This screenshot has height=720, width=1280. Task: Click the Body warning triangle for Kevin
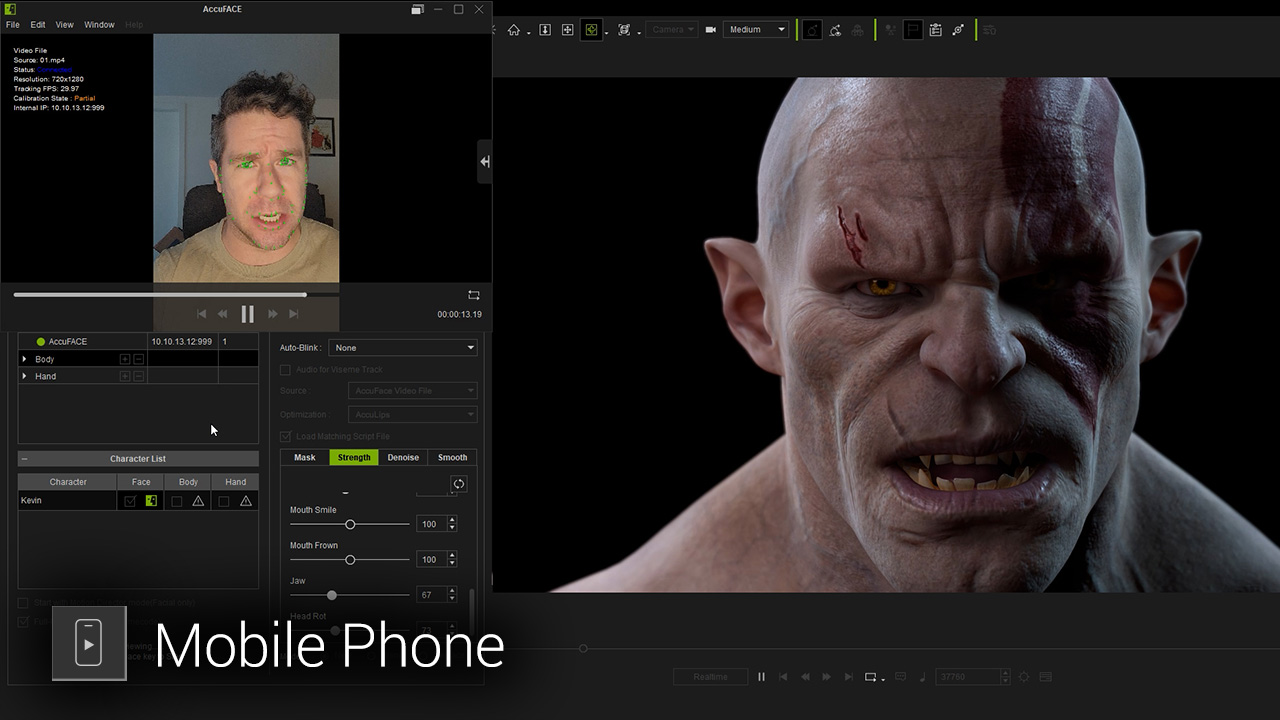198,501
